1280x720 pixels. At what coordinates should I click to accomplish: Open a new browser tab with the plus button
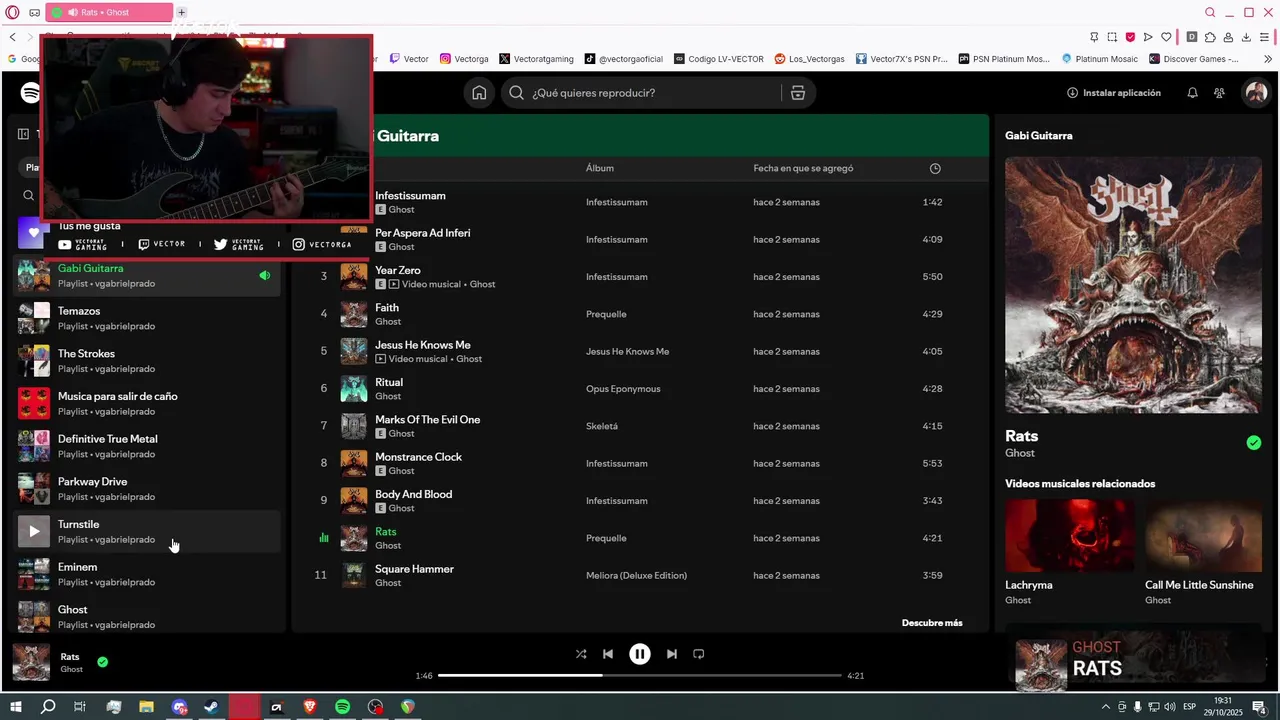click(182, 13)
